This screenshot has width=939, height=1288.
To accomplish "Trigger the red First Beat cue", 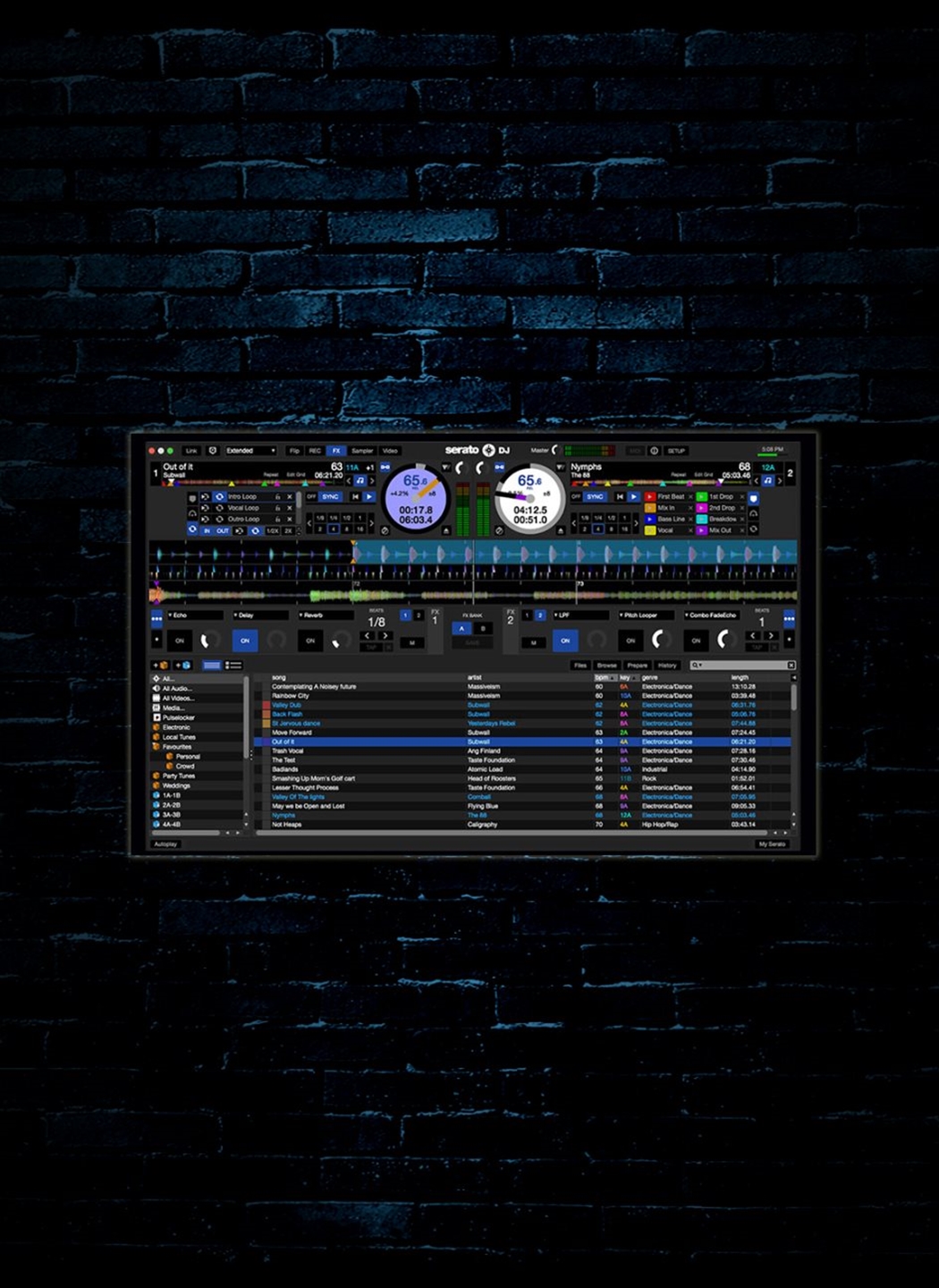I will tap(650, 496).
